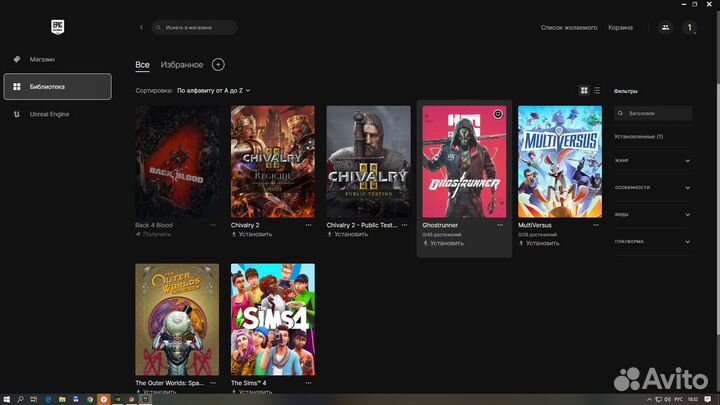Open Windows taskbar search
Image resolution: width=720 pixels, height=405 pixels.
[20, 399]
